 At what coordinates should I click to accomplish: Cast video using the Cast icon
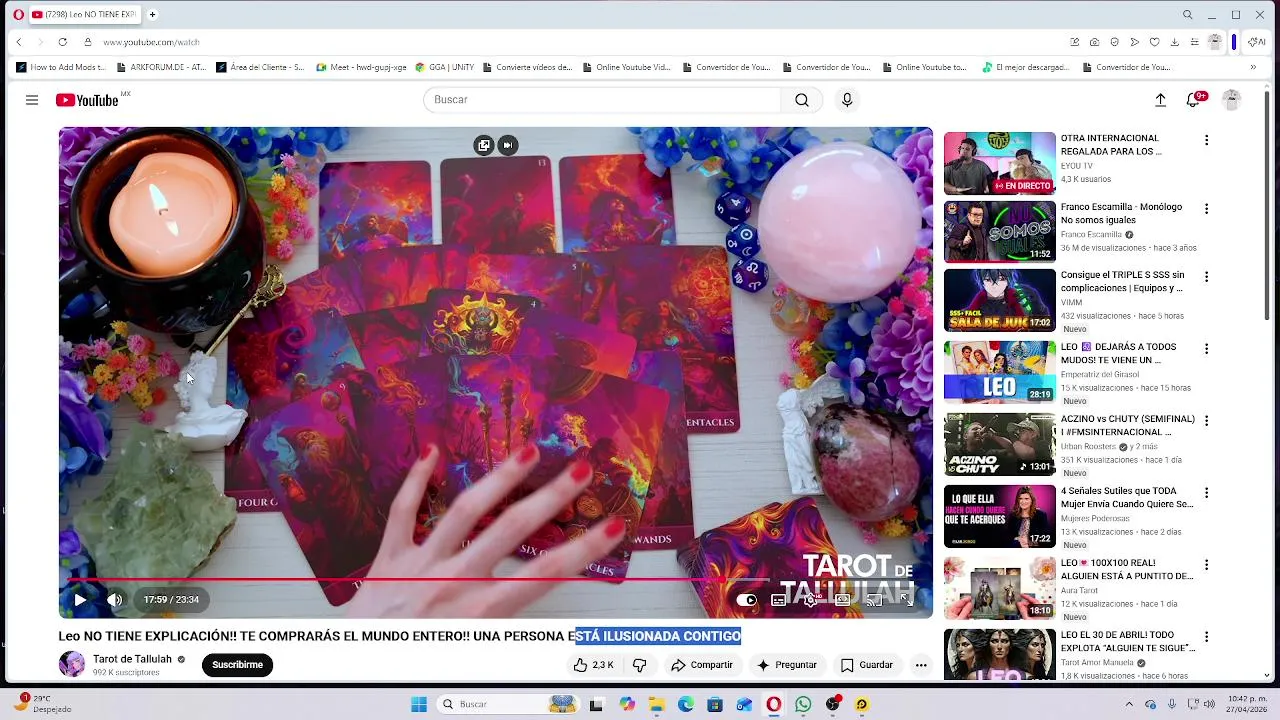click(874, 600)
